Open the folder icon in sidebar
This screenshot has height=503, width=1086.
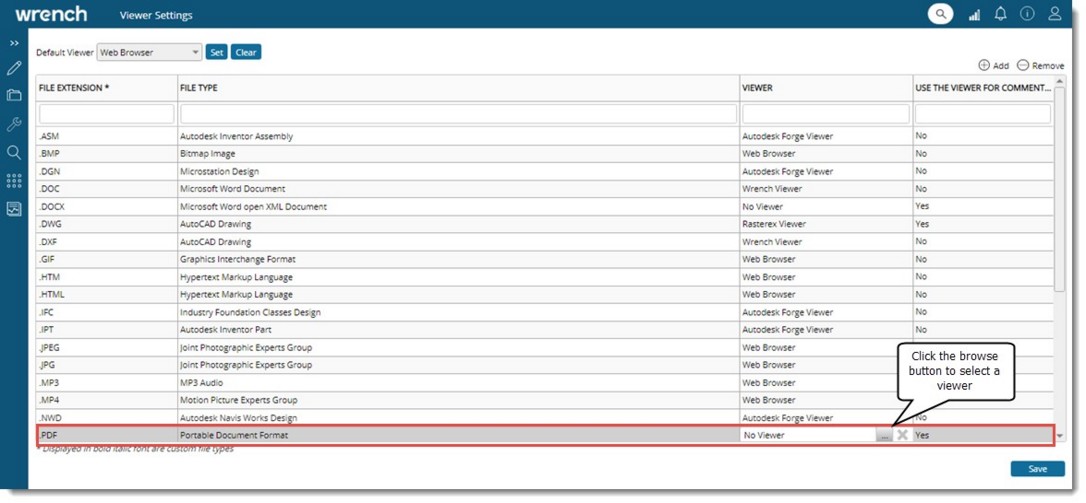point(14,96)
